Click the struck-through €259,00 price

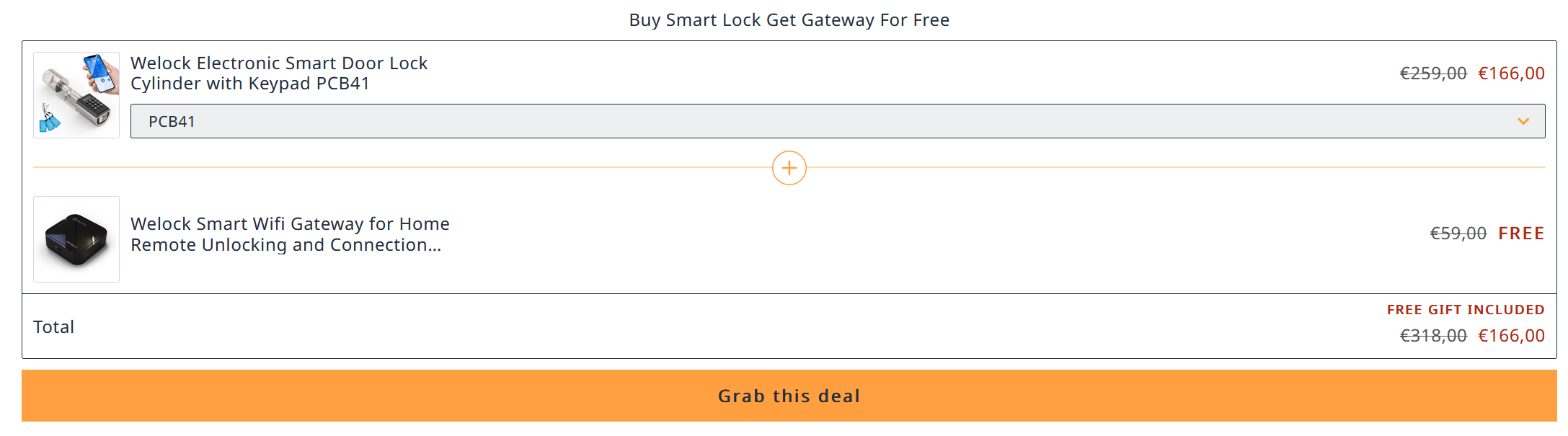coord(1433,74)
